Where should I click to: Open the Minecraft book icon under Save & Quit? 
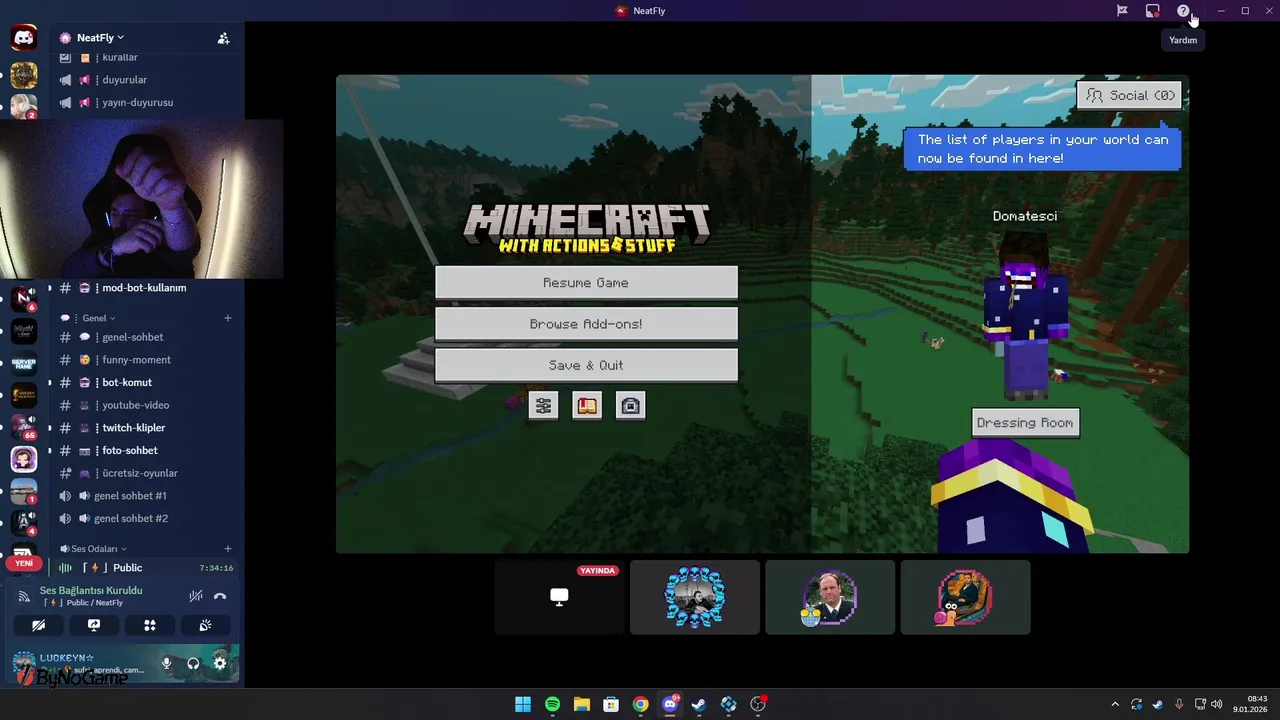coord(587,405)
